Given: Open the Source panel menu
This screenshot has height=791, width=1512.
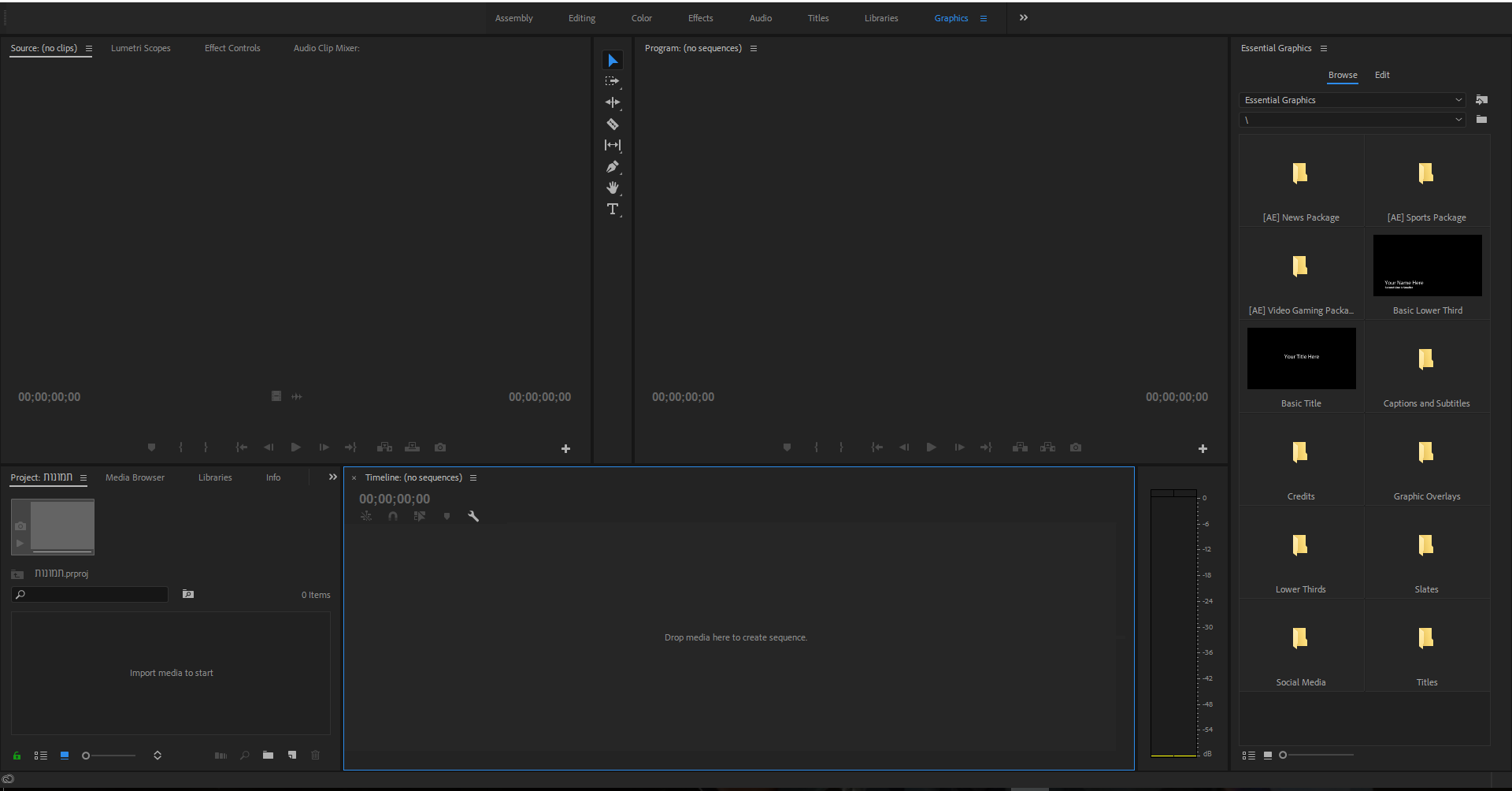Looking at the screenshot, I should tap(89, 49).
